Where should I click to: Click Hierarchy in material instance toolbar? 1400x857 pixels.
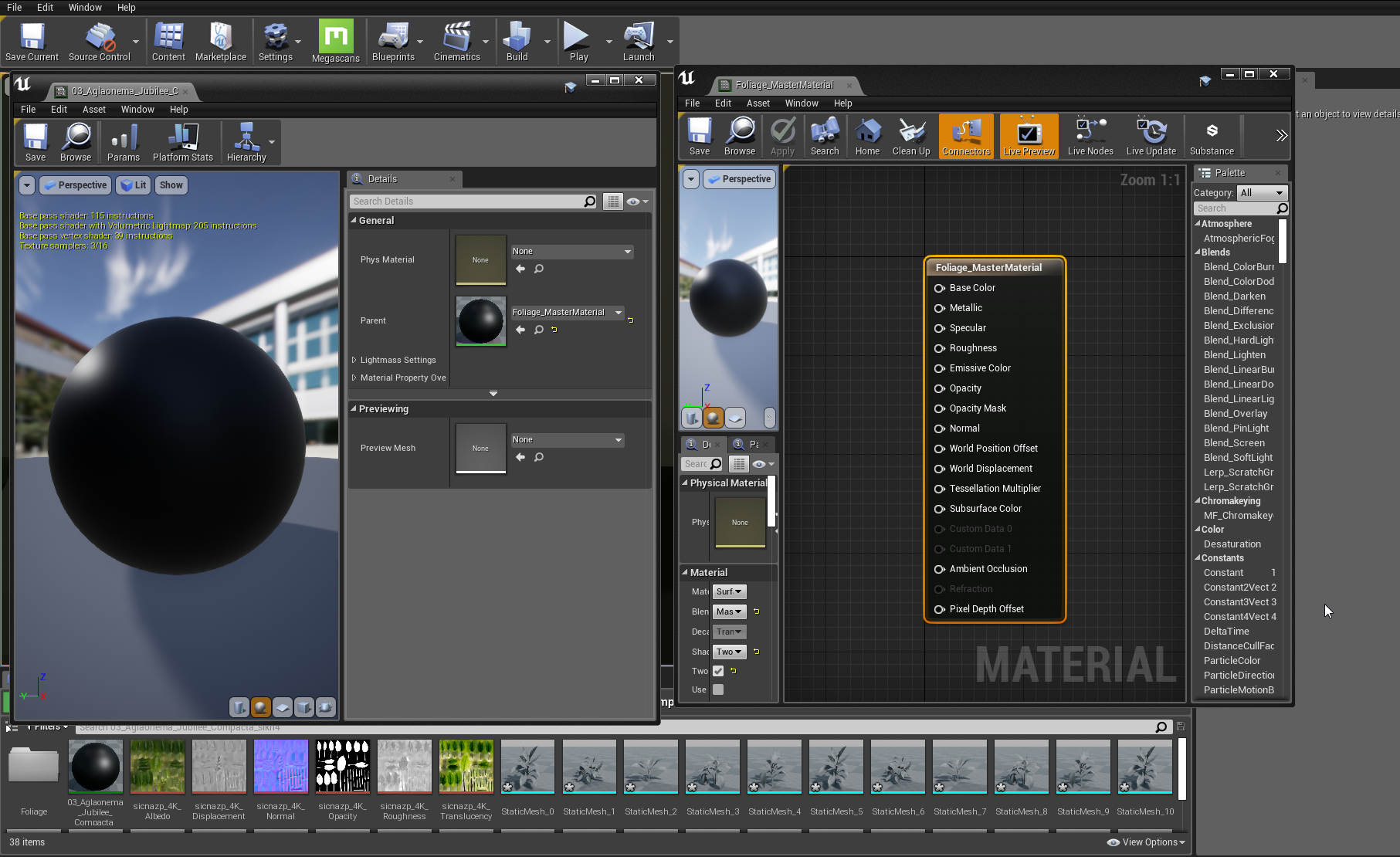coord(246,143)
